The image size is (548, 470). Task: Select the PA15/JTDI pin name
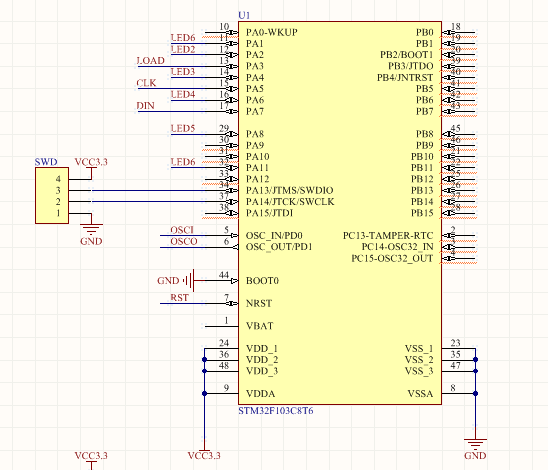pos(269,213)
